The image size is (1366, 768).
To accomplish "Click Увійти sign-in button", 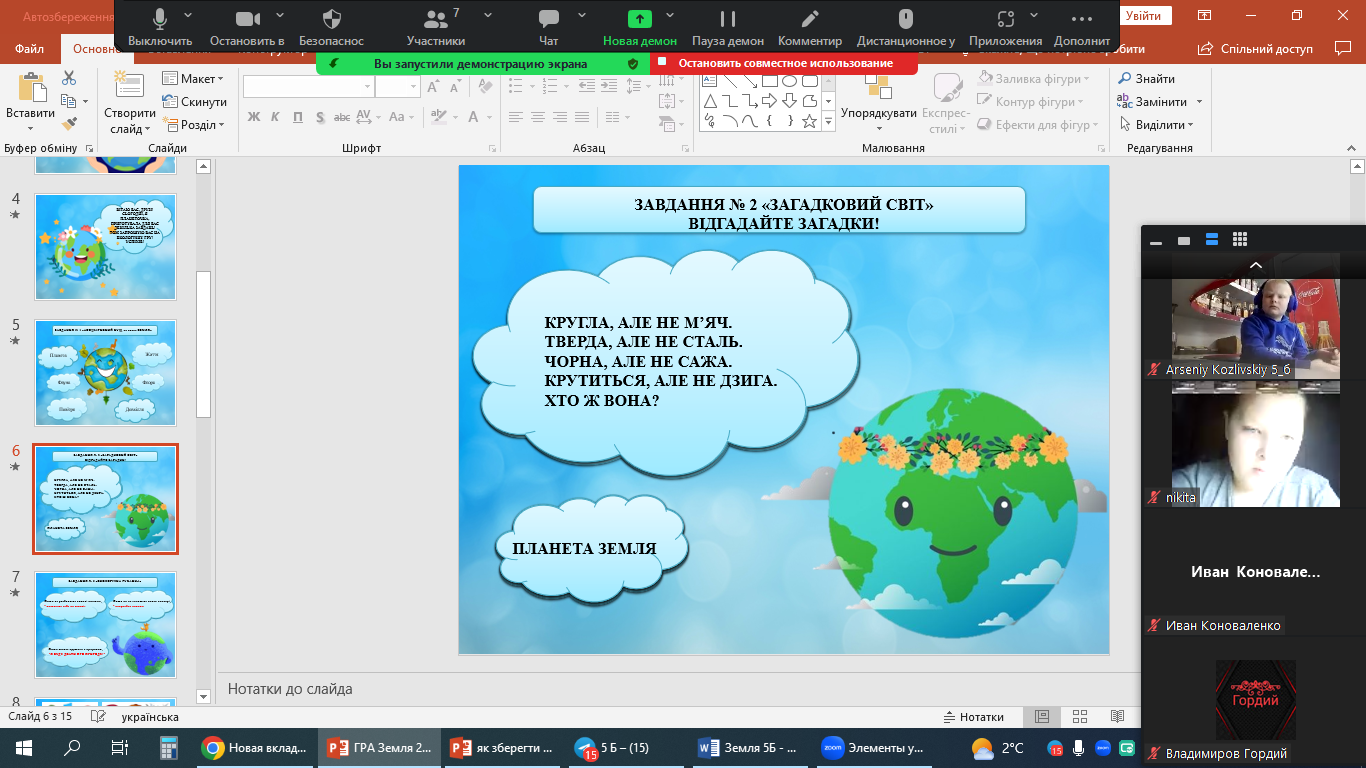I will coord(1143,16).
